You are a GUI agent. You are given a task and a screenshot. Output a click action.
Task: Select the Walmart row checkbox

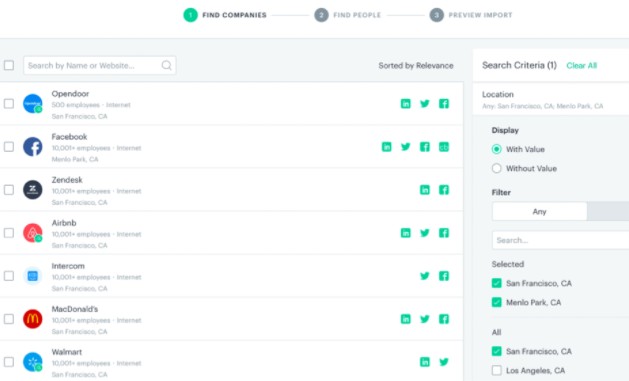(x=9, y=362)
